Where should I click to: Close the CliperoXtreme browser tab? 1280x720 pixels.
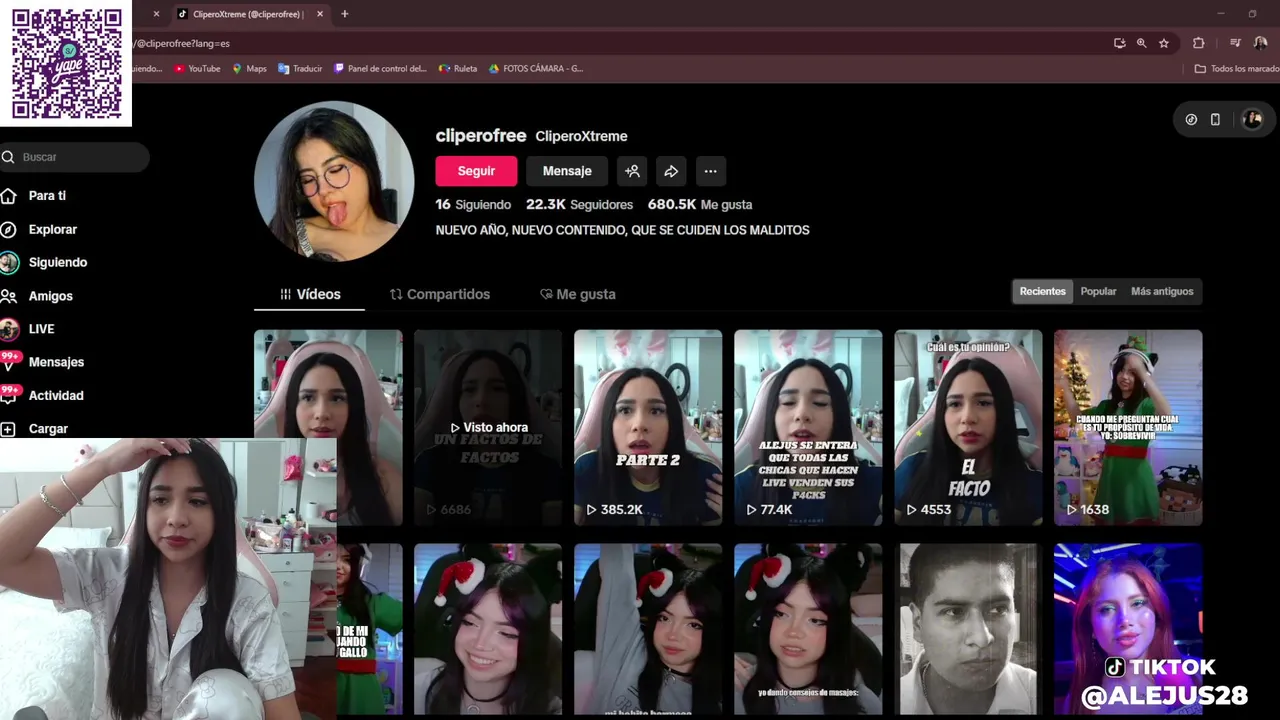click(320, 14)
